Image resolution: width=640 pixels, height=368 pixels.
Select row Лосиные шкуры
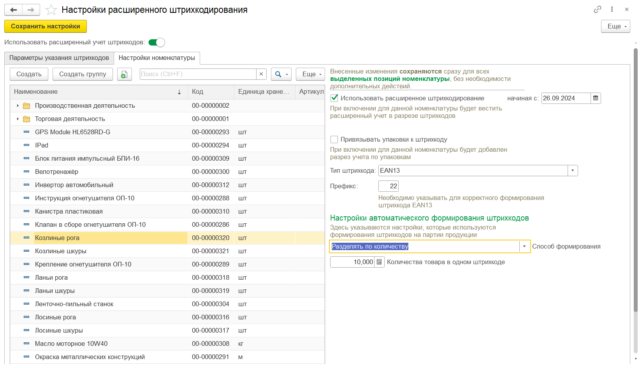click(167, 330)
